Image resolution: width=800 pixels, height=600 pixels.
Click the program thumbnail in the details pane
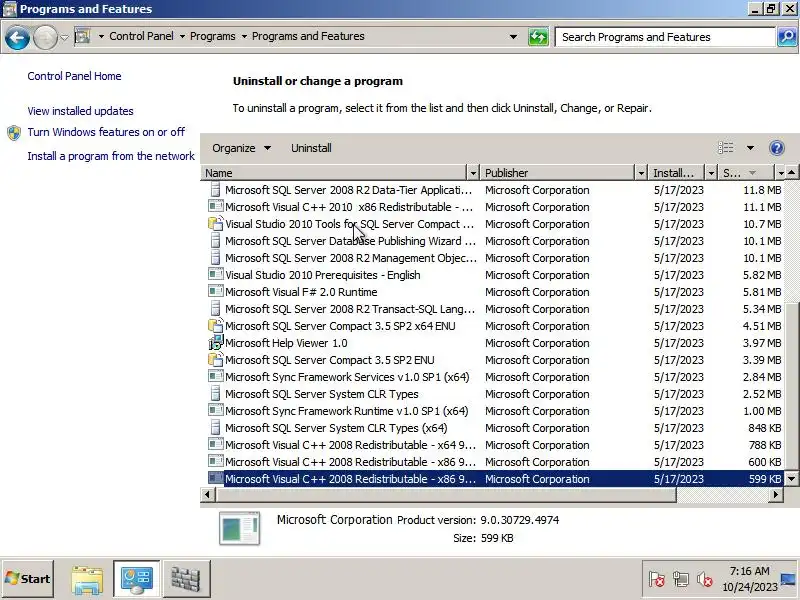[239, 529]
